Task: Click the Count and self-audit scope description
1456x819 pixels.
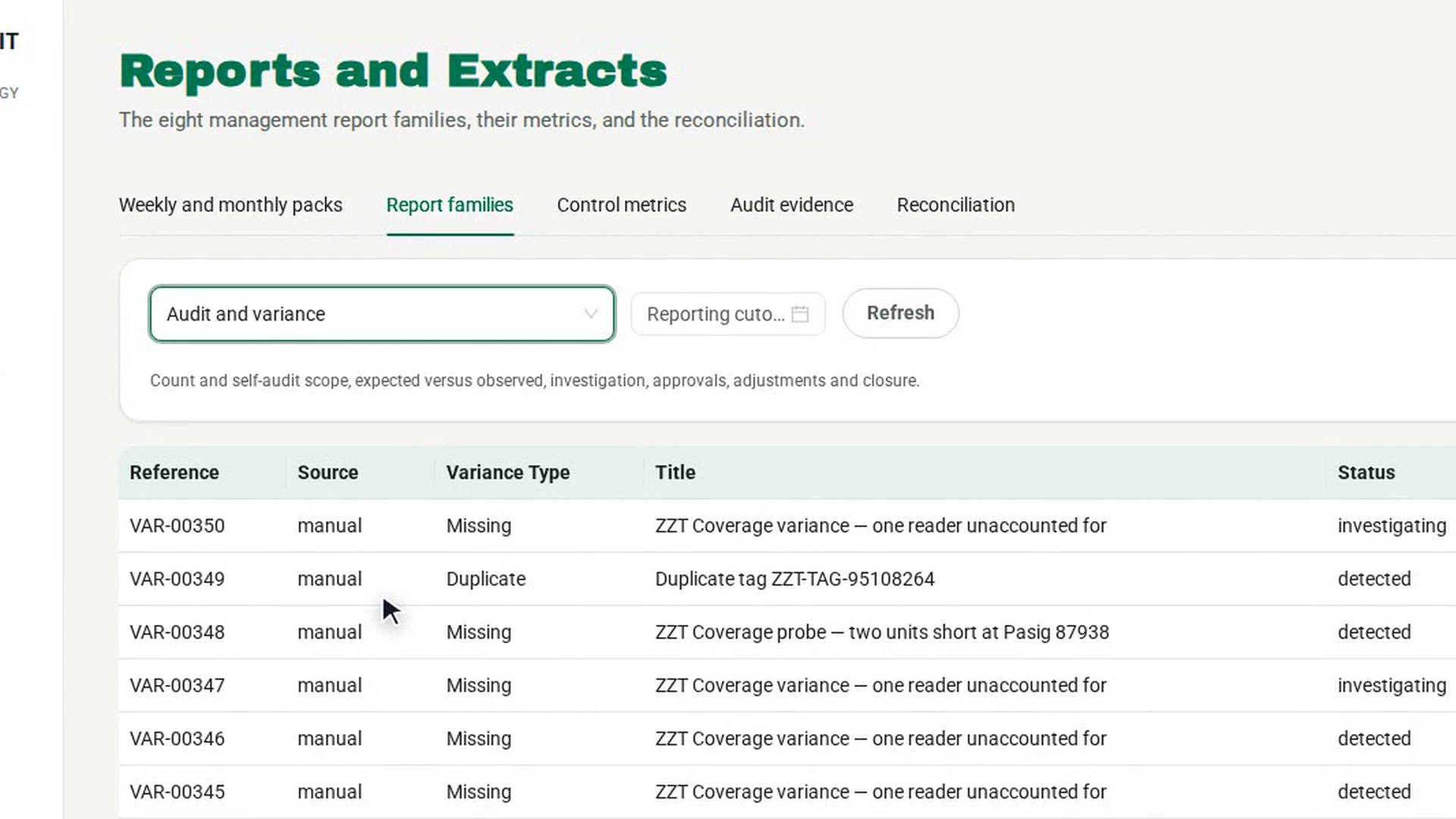Action: (535, 380)
